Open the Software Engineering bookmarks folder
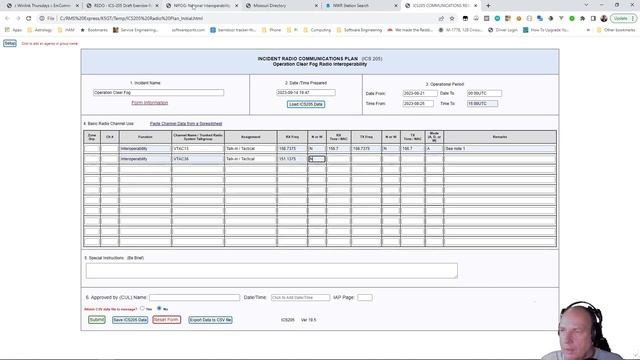Image resolution: width=640 pixels, height=360 pixels. [x=359, y=30]
